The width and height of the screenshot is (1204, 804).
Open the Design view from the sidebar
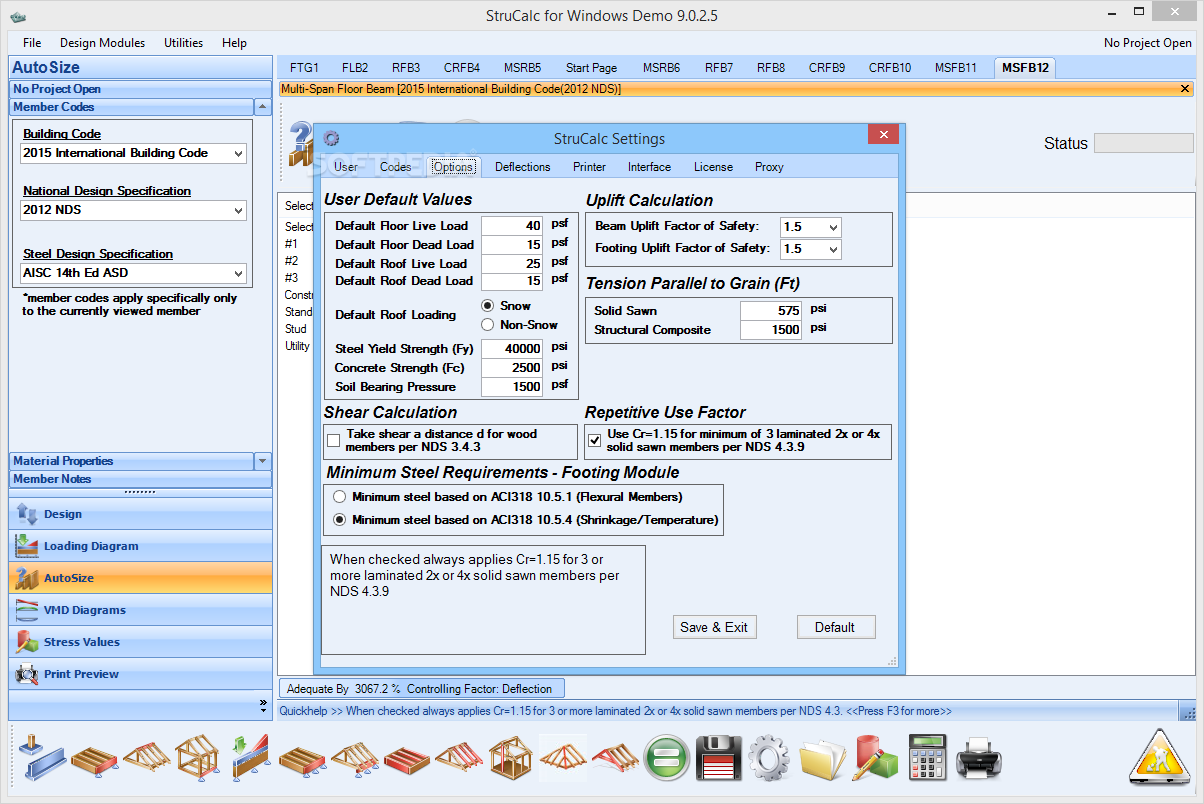(x=140, y=514)
